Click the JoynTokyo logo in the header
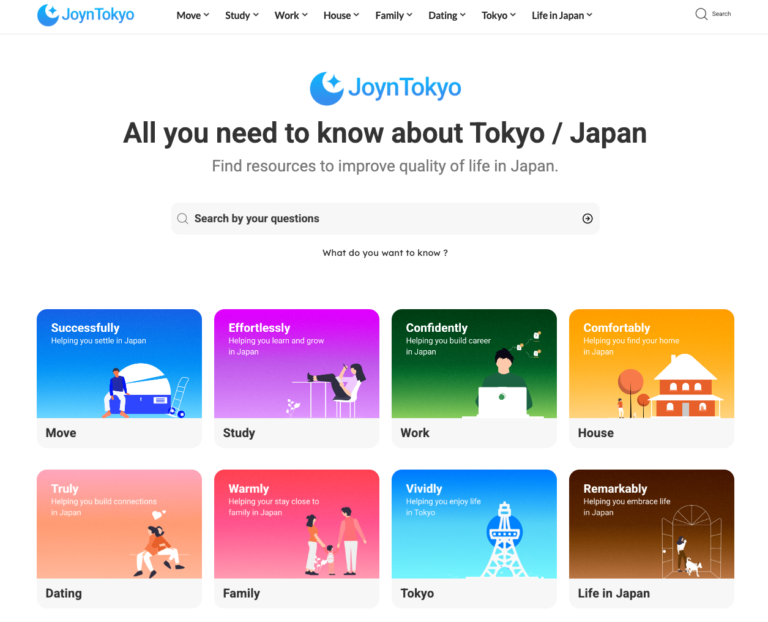768x622 pixels. [x=85, y=15]
